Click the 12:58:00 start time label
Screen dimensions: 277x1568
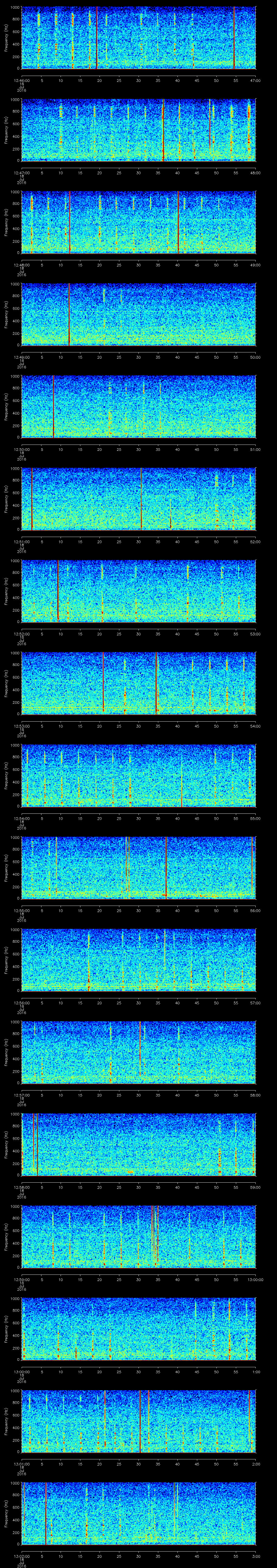point(22,1187)
